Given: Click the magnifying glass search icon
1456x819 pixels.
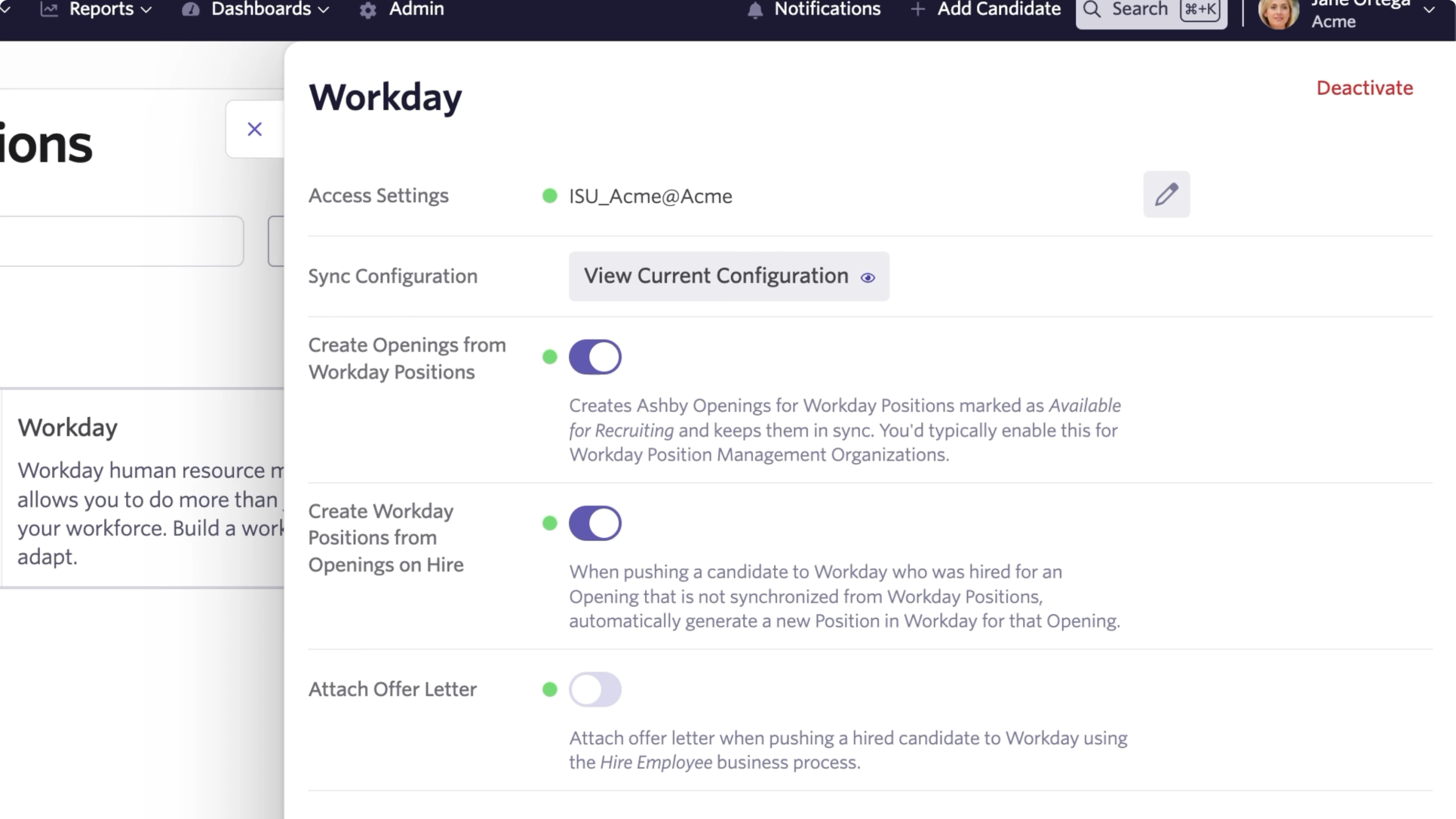Looking at the screenshot, I should click(x=1092, y=10).
